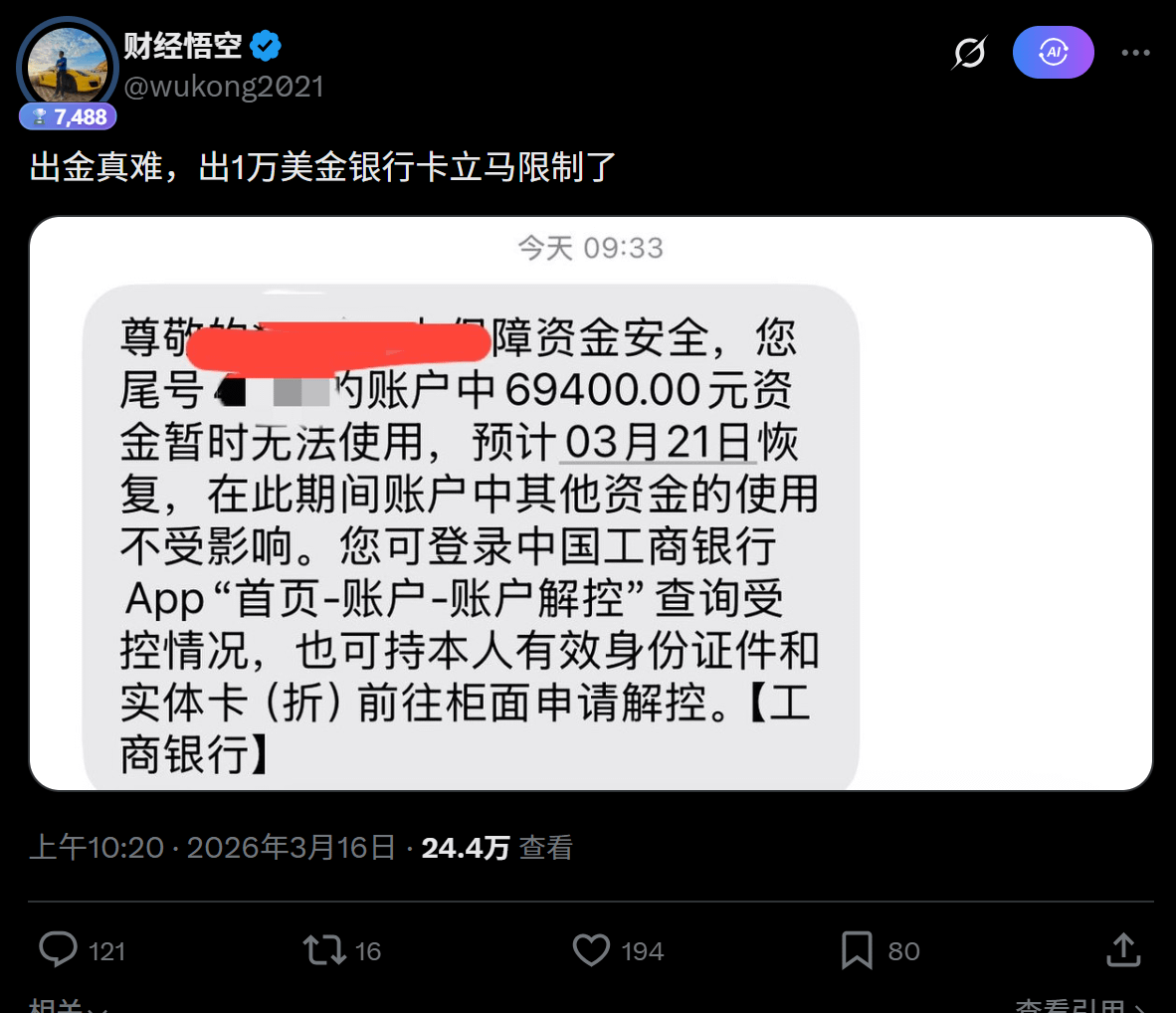Click the reply comment icon
Viewport: 1176px width, 1013px height.
58,950
